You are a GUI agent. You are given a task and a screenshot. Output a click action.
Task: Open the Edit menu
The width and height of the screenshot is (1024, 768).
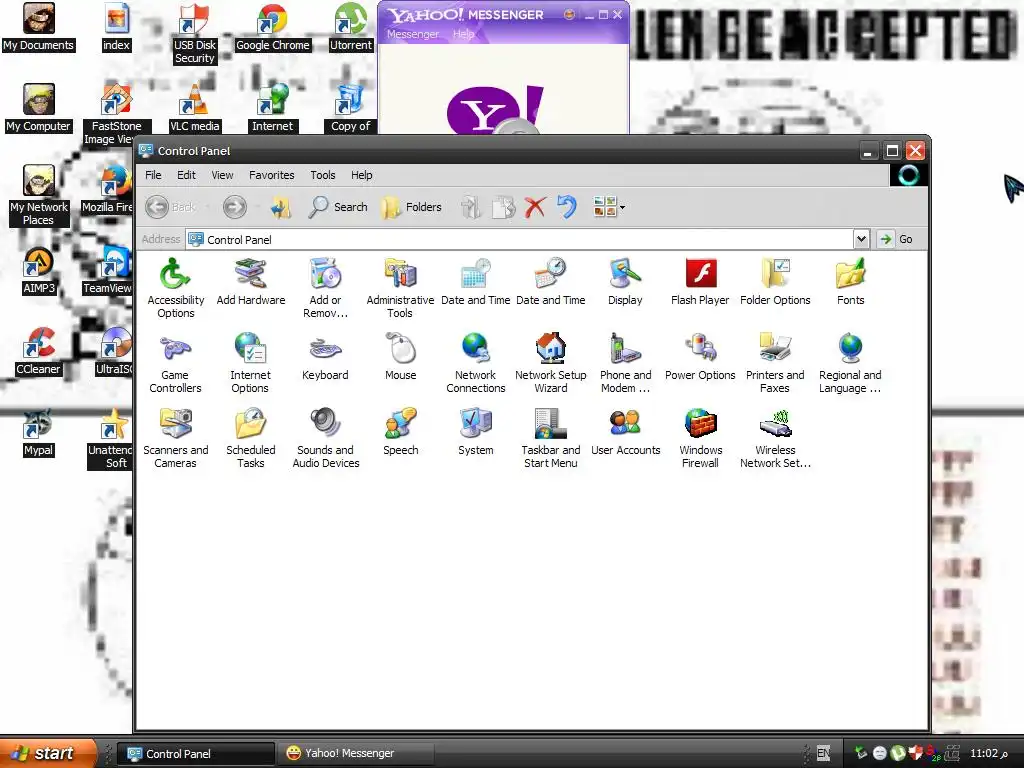(x=186, y=175)
